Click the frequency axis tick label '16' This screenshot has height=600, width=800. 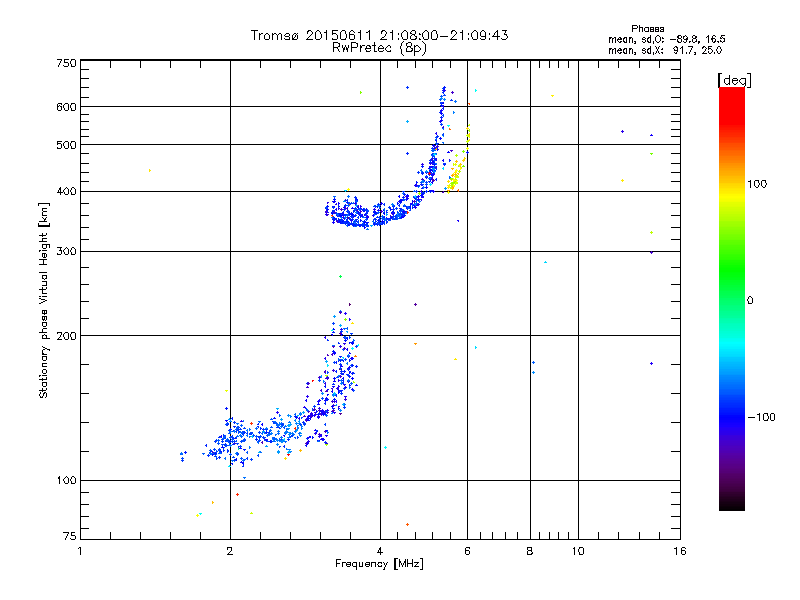click(x=680, y=551)
